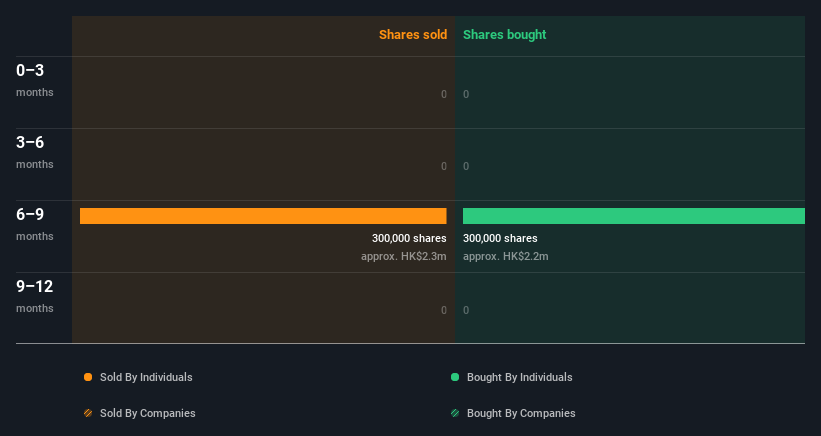Toggle the Sold By Individuals legend label
821x436 pixels.
click(146, 377)
